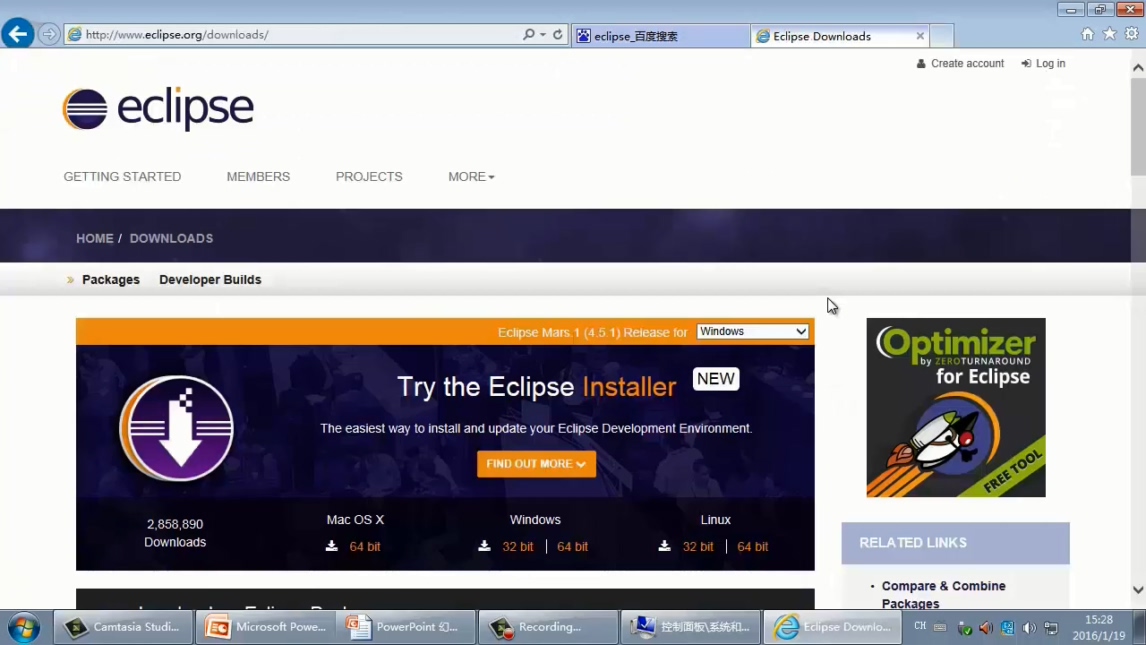Download the Mac OS X 64 bit installer
Screen dimensions: 1146x645
[365, 546]
